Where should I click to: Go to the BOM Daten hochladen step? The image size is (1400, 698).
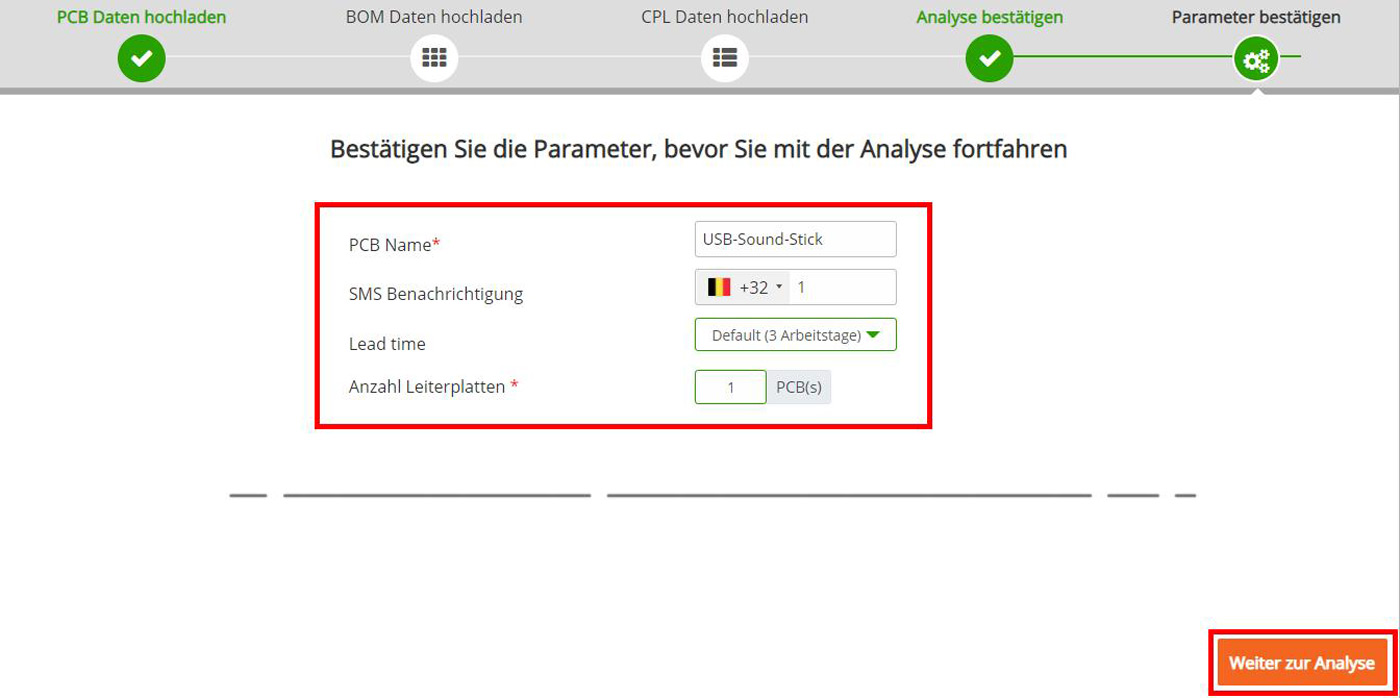pos(433,17)
